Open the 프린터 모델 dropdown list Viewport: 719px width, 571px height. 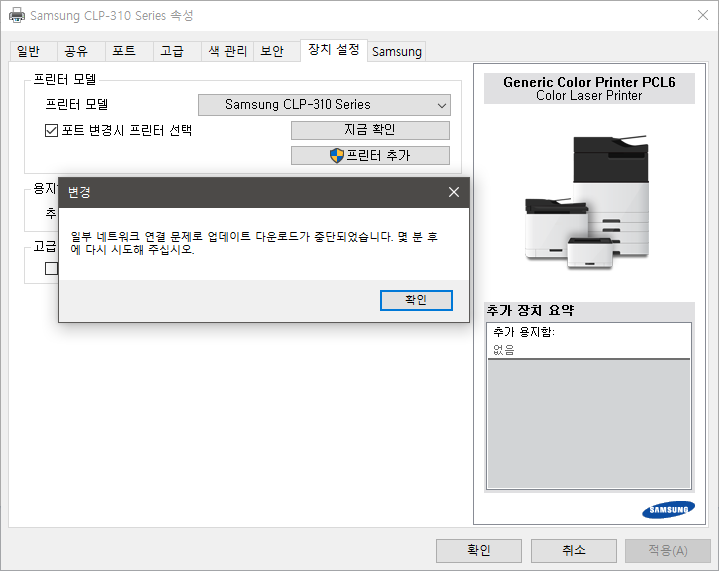click(324, 105)
